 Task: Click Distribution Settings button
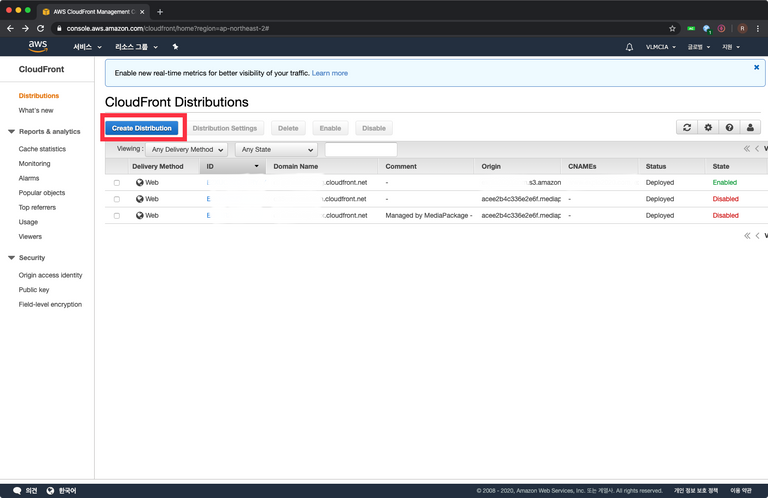pyautogui.click(x=224, y=128)
